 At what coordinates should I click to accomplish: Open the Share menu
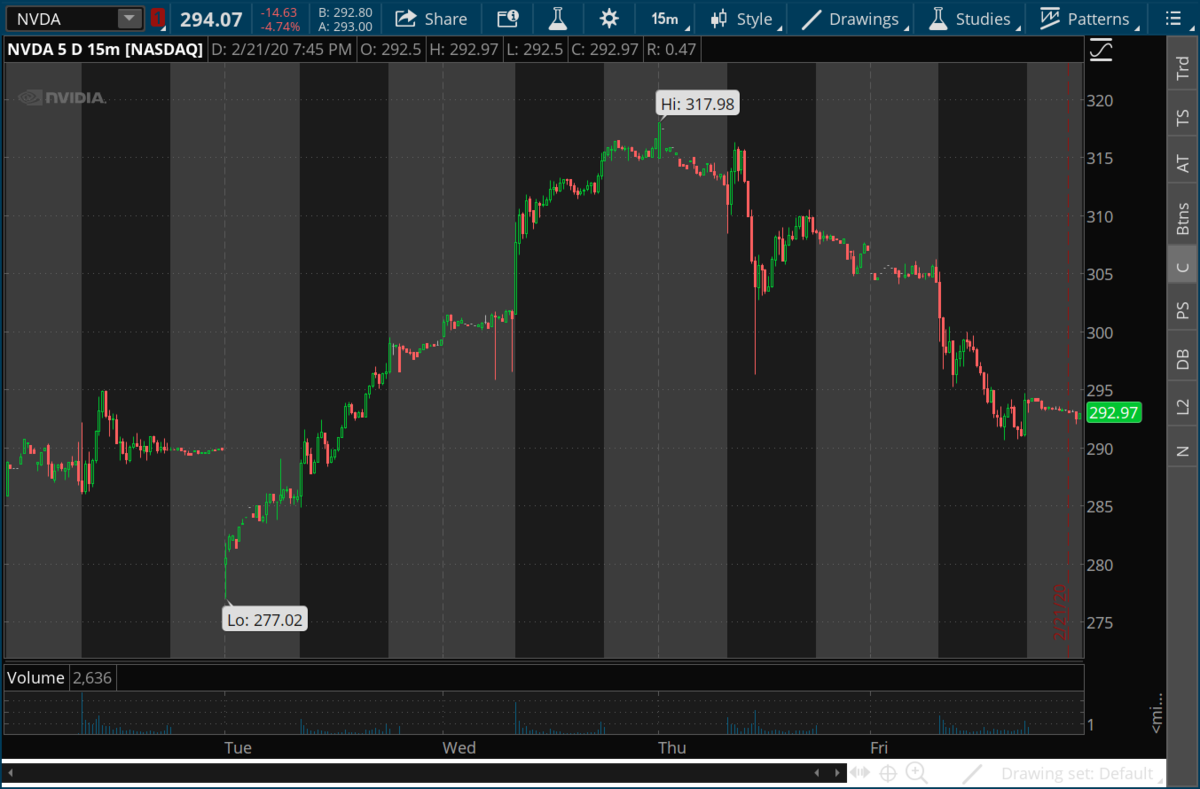point(432,18)
